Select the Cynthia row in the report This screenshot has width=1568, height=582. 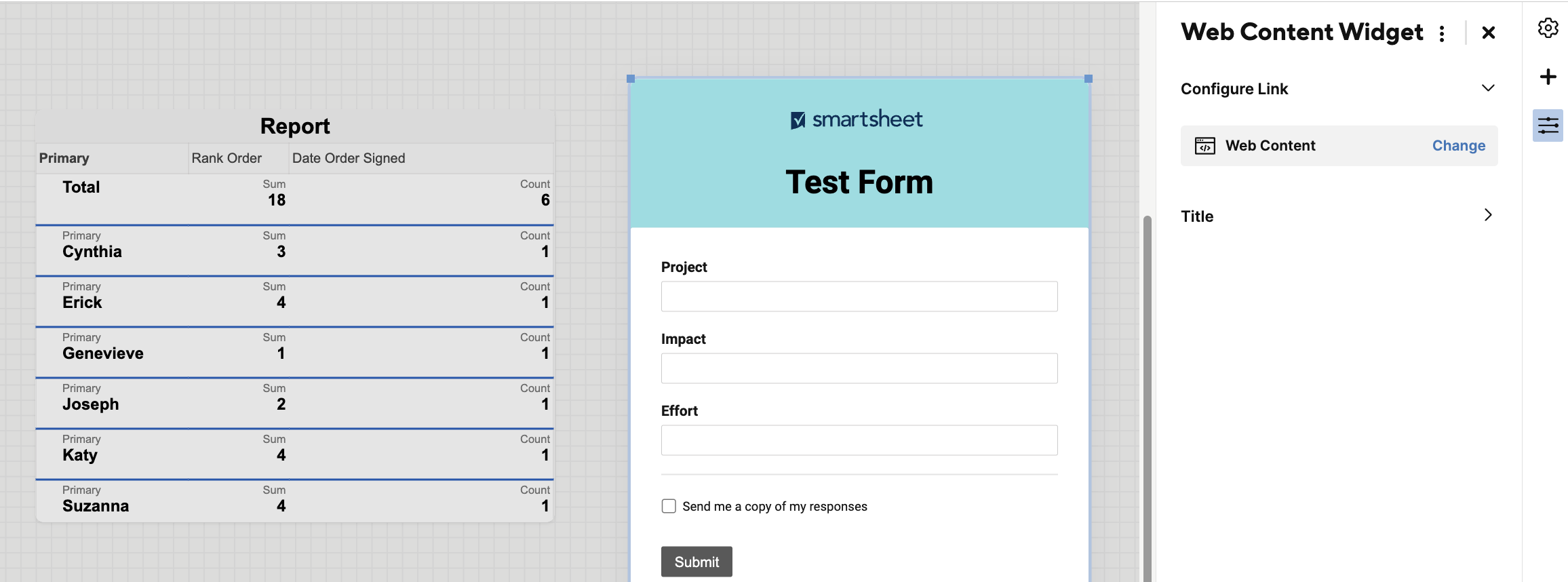295,250
